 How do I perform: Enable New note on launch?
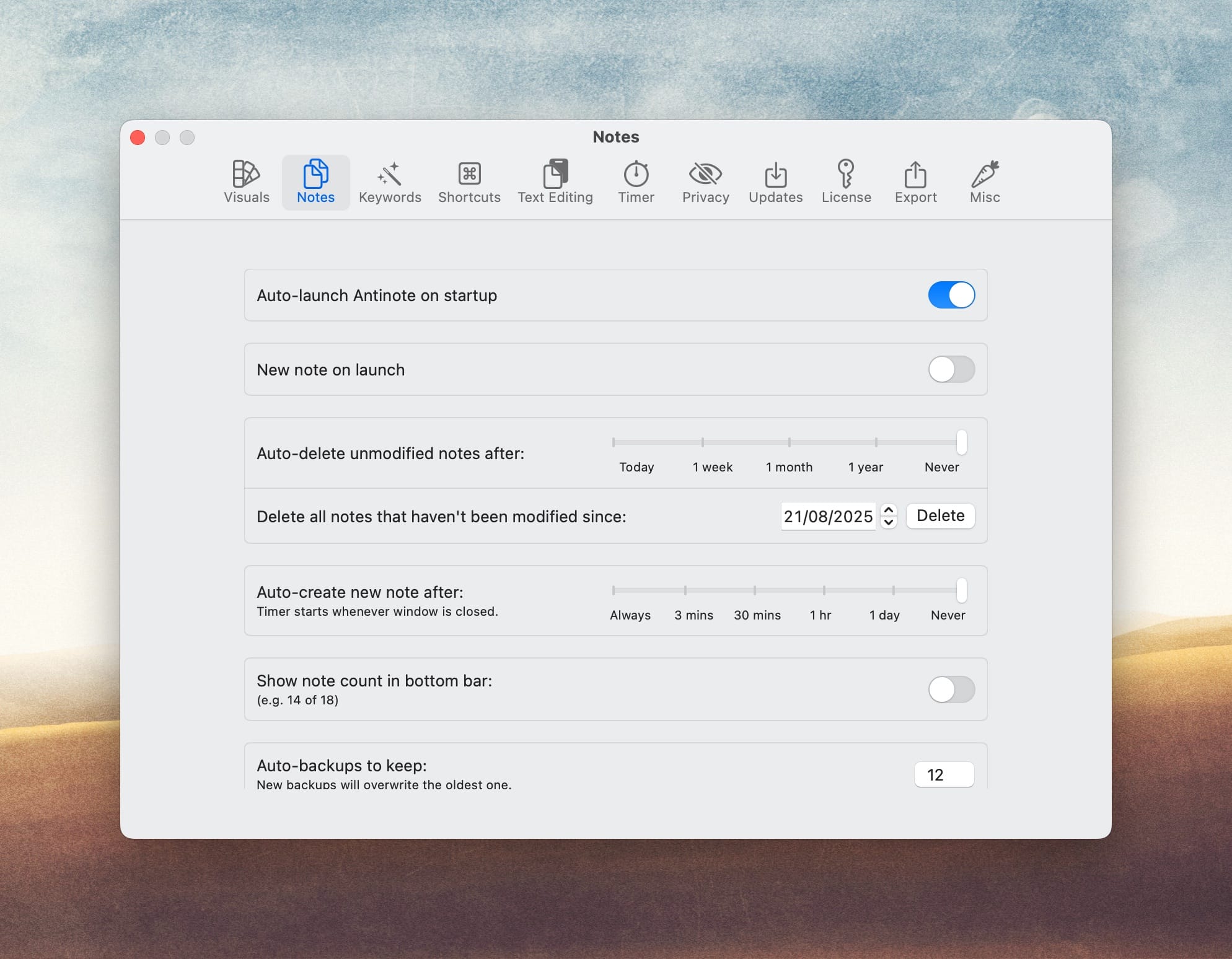951,369
